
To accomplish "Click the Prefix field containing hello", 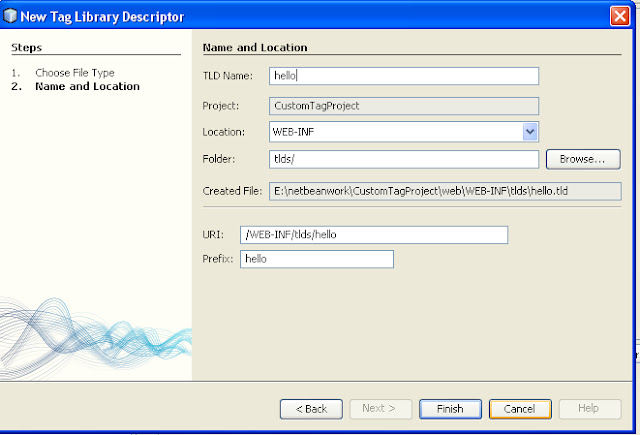I will [x=317, y=259].
